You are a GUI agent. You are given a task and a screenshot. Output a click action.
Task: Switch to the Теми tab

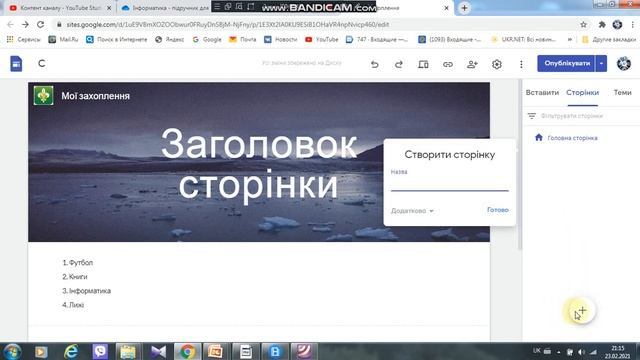coord(622,93)
